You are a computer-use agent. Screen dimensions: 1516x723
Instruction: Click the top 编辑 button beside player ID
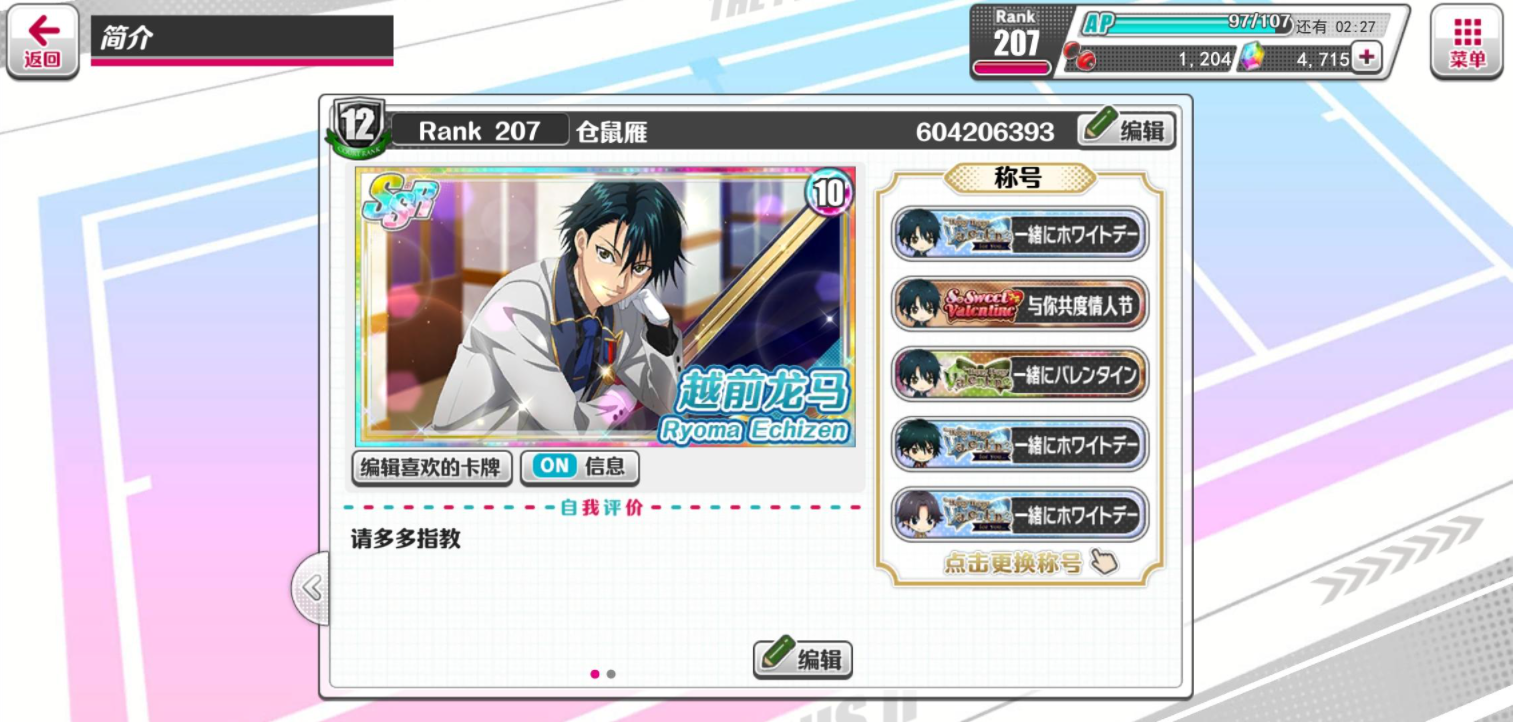(1126, 130)
